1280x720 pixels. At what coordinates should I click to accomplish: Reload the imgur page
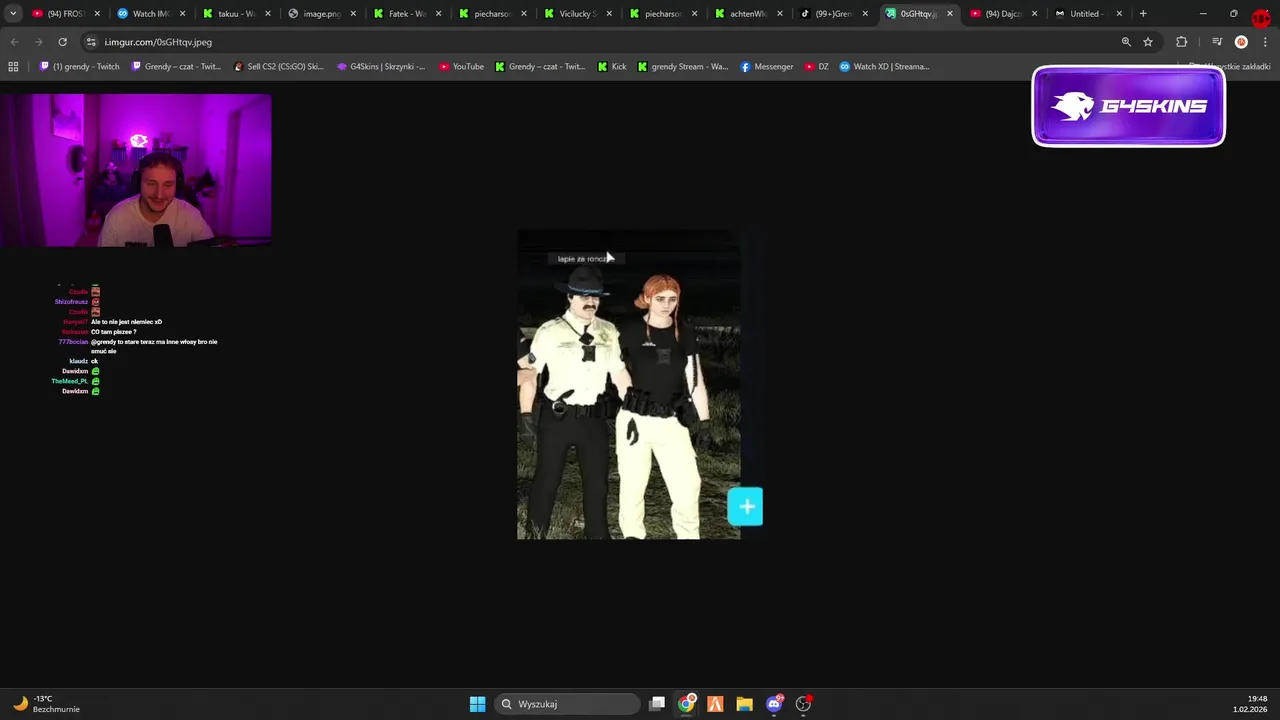[x=62, y=42]
